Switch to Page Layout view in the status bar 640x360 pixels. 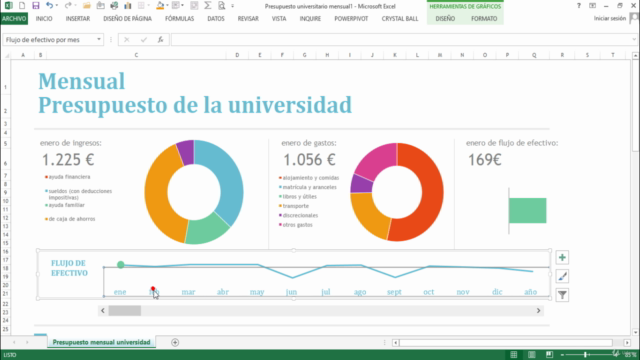pos(531,355)
